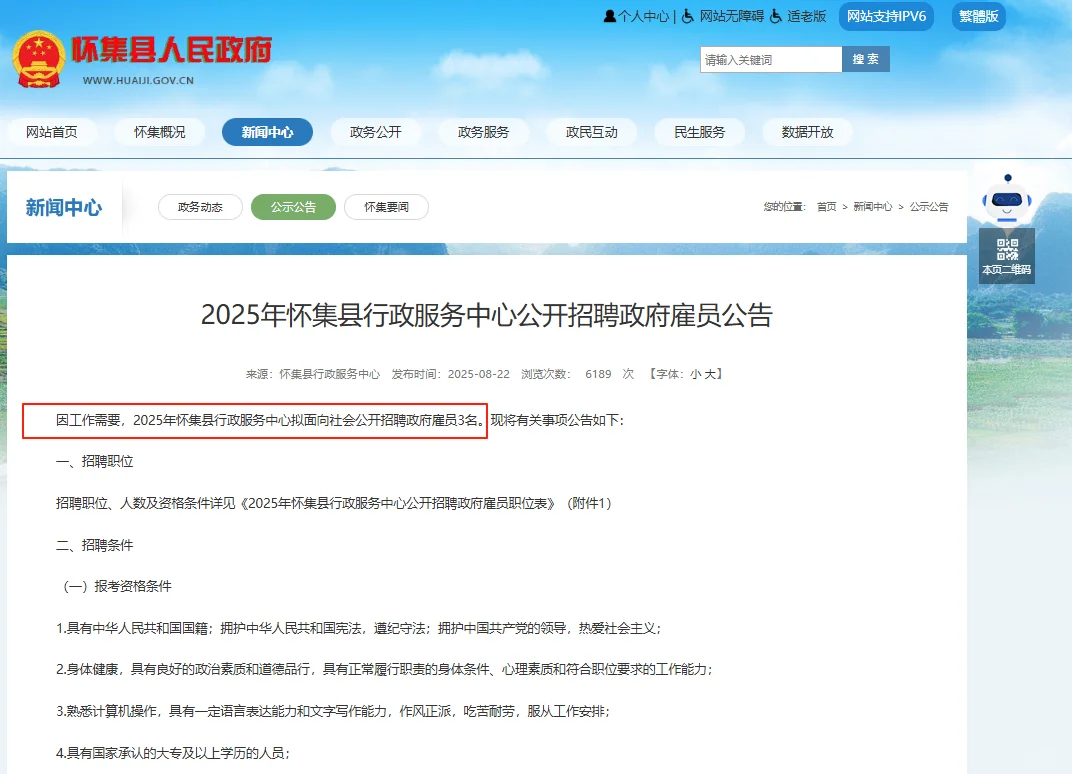Open the robot assistant icon

coord(1006,199)
